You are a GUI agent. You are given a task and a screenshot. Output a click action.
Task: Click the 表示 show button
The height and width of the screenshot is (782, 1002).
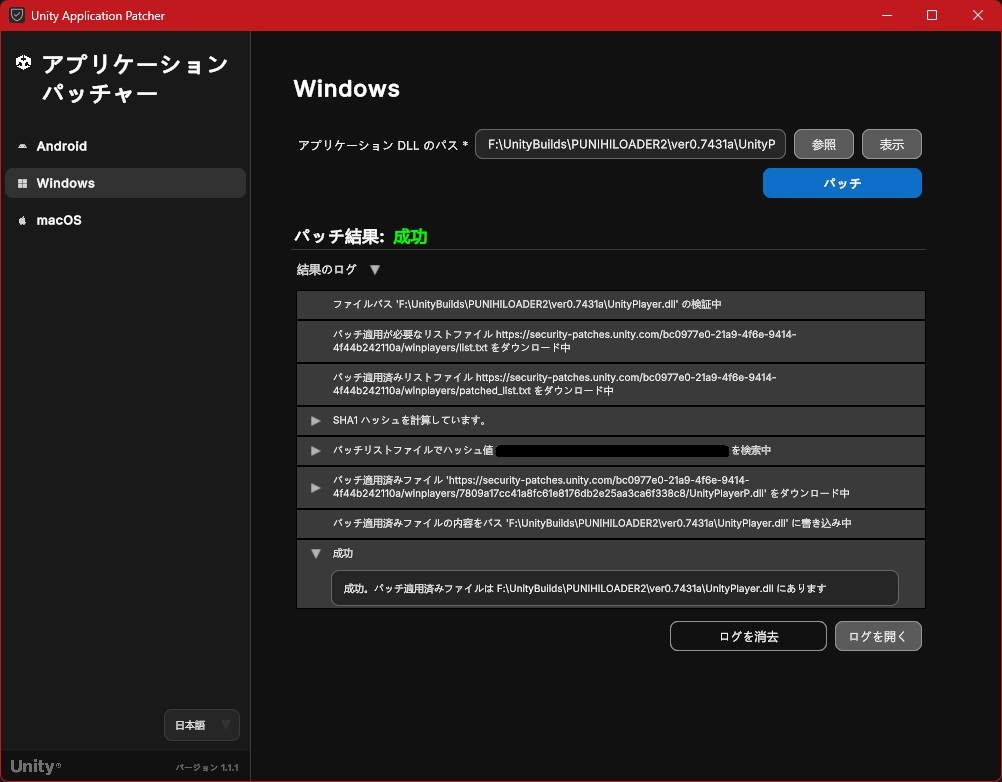pos(891,144)
